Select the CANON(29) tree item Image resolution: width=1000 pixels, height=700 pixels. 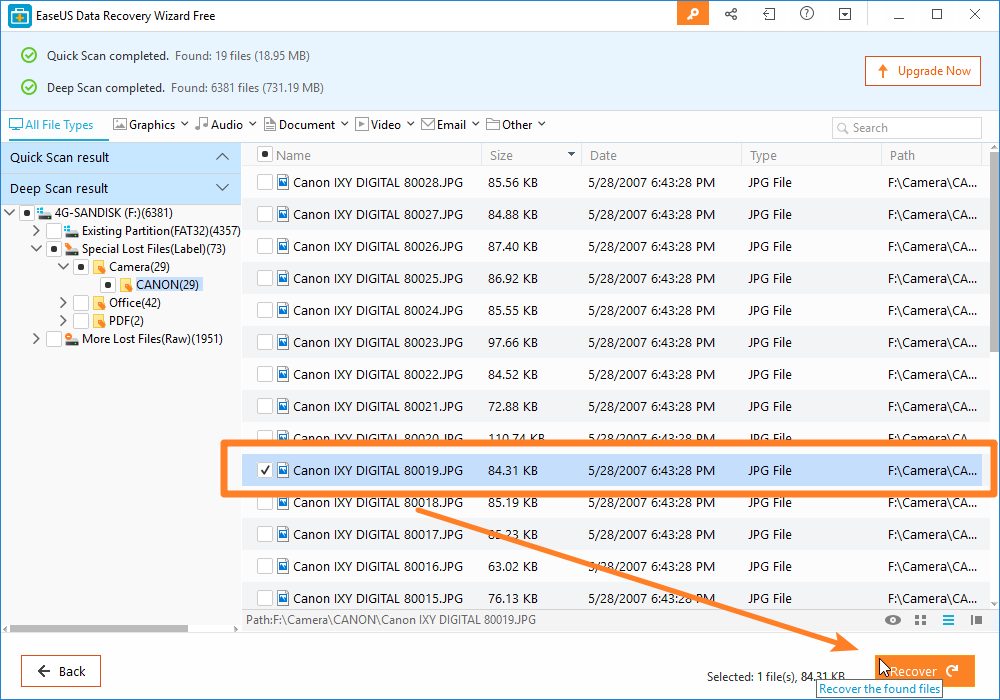(167, 284)
